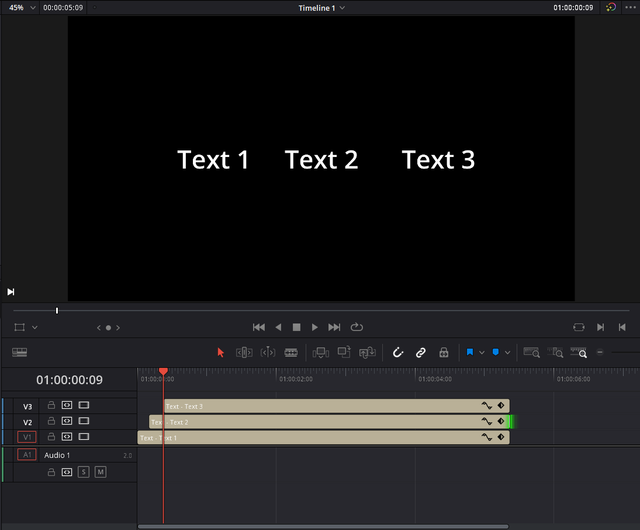Toggle Position Lock
This screenshot has width=640, height=530.
coord(444,352)
